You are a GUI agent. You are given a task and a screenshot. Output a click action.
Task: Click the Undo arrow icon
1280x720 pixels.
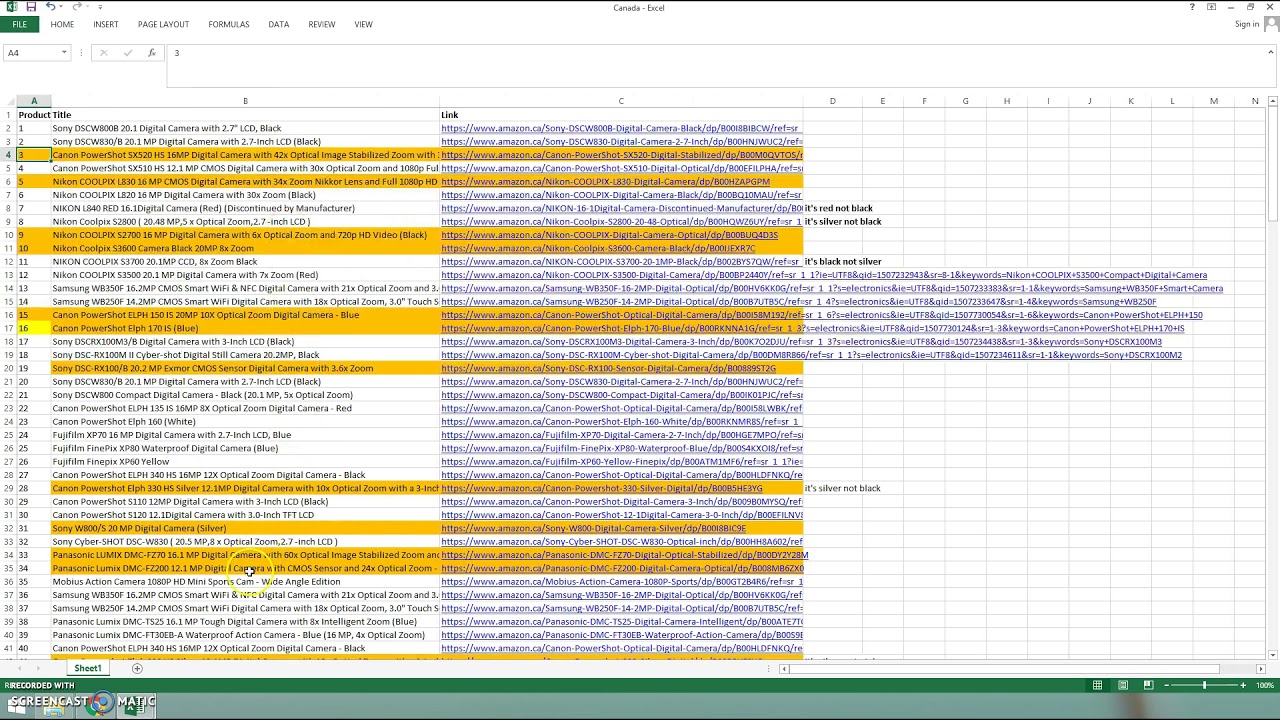(50, 7)
